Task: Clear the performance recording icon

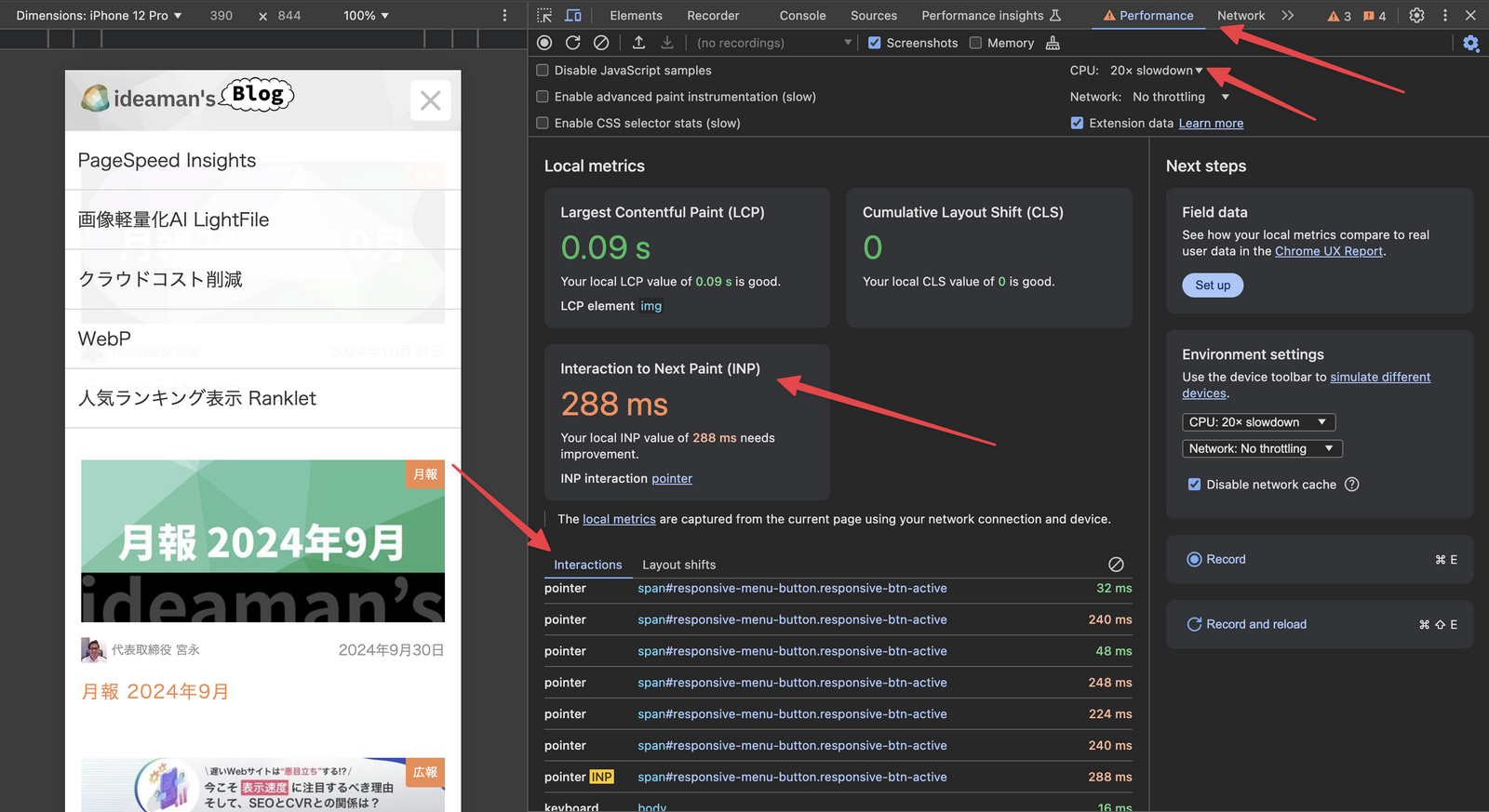Action: [601, 43]
